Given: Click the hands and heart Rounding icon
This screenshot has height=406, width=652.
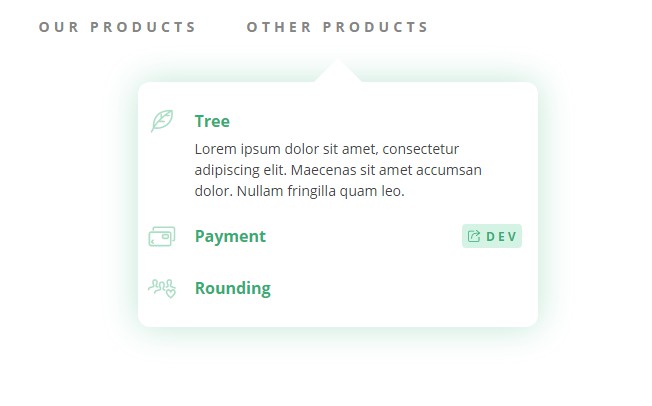Looking at the screenshot, I should (x=161, y=289).
